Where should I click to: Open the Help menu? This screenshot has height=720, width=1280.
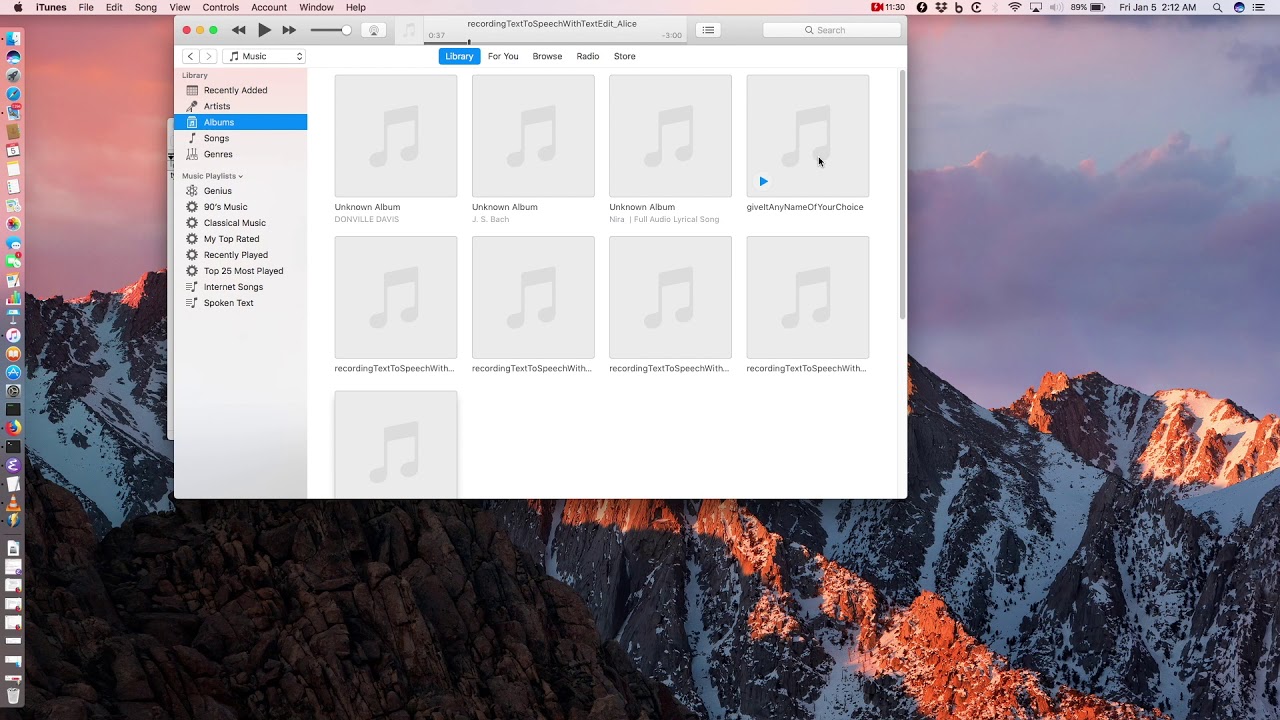click(x=356, y=7)
